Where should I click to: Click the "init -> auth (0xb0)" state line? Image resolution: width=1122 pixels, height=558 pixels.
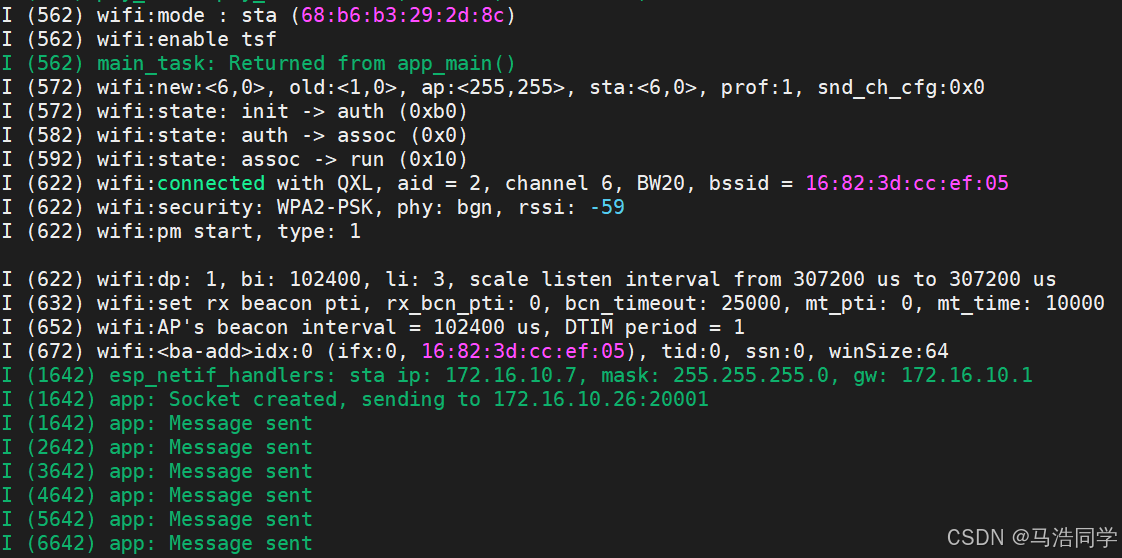point(234,112)
